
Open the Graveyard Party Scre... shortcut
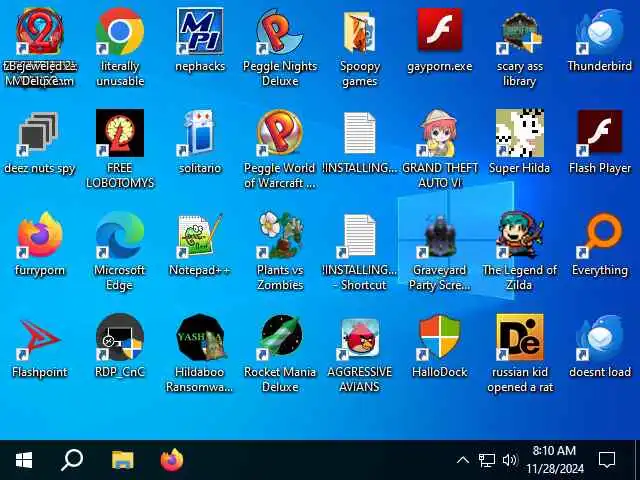tap(440, 236)
